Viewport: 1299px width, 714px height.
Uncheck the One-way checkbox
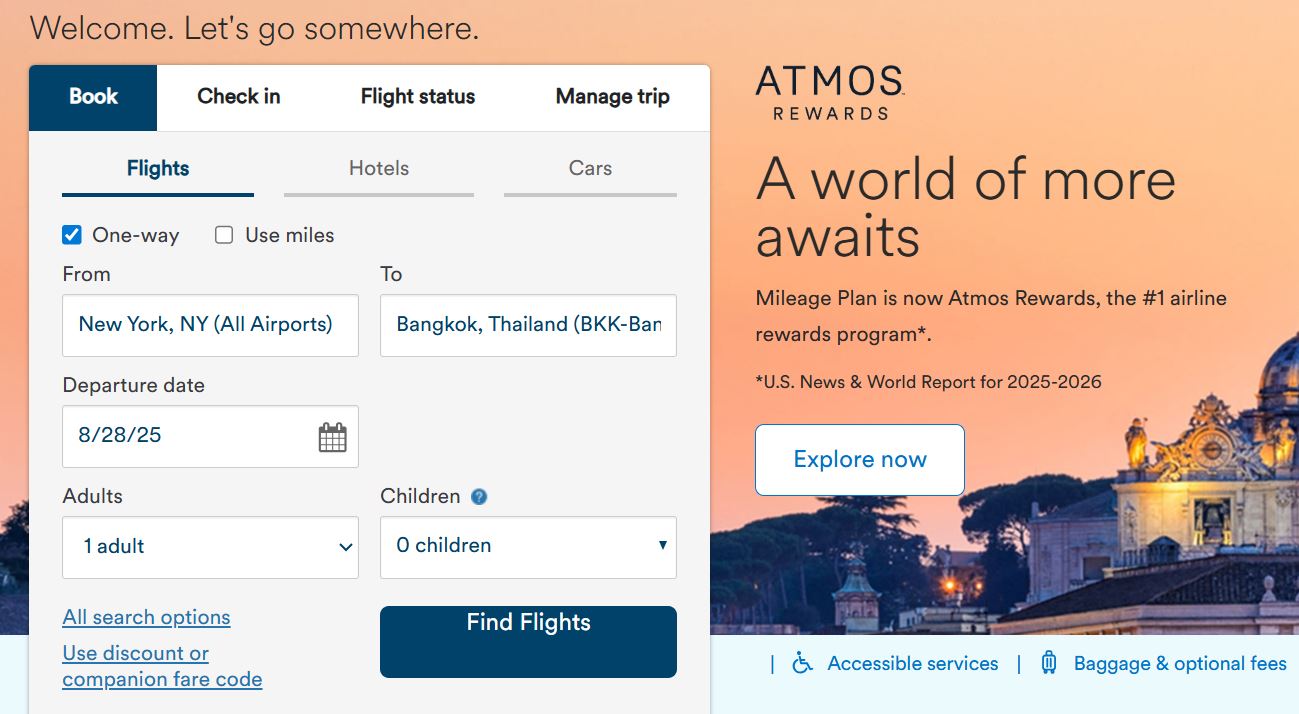[71, 235]
